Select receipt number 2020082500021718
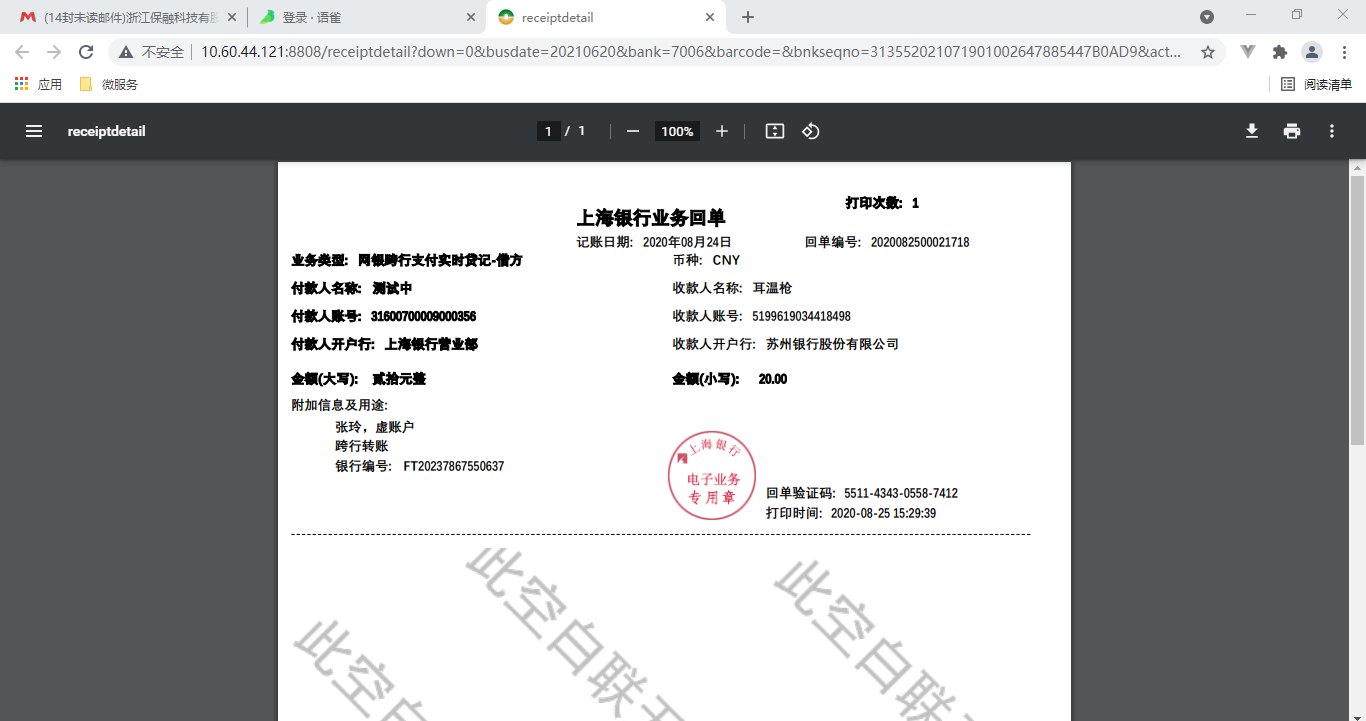The width and height of the screenshot is (1366, 721). (920, 242)
